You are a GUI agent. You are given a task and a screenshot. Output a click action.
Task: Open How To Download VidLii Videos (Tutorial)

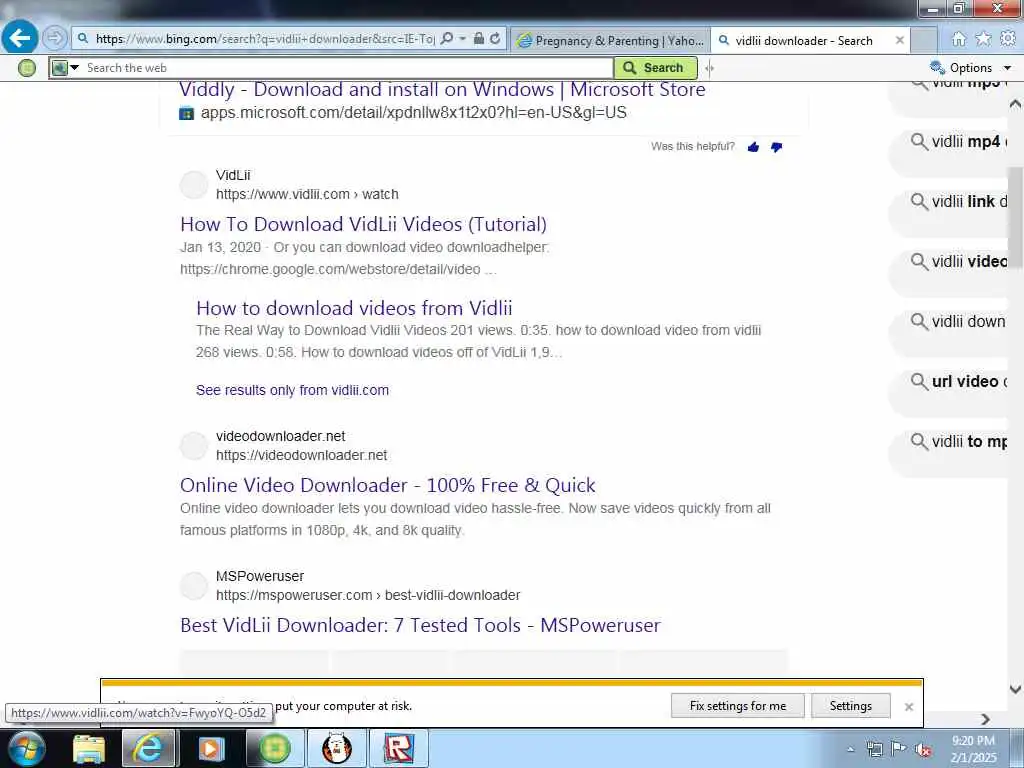tap(363, 224)
